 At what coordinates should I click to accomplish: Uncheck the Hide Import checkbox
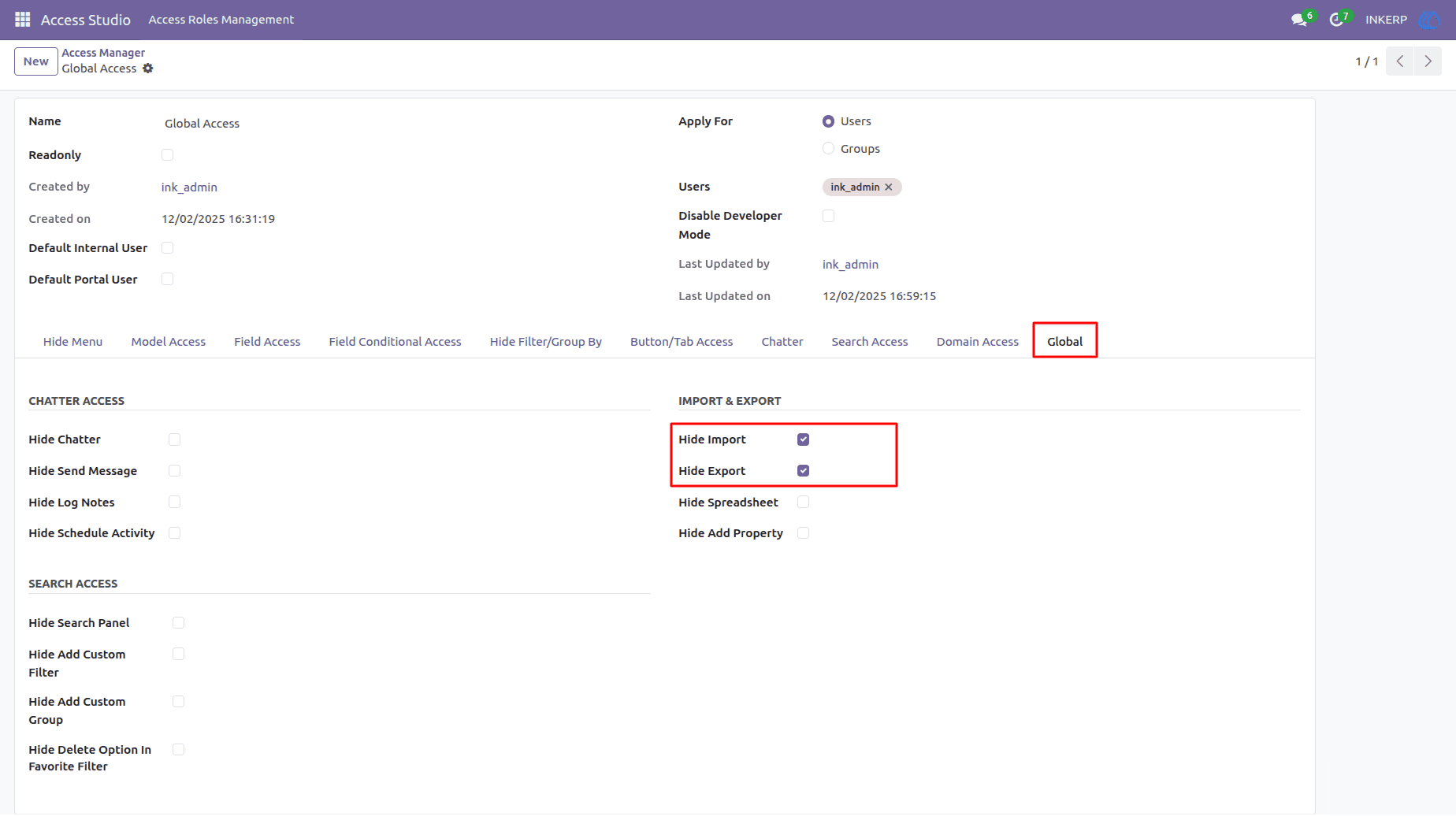803,440
